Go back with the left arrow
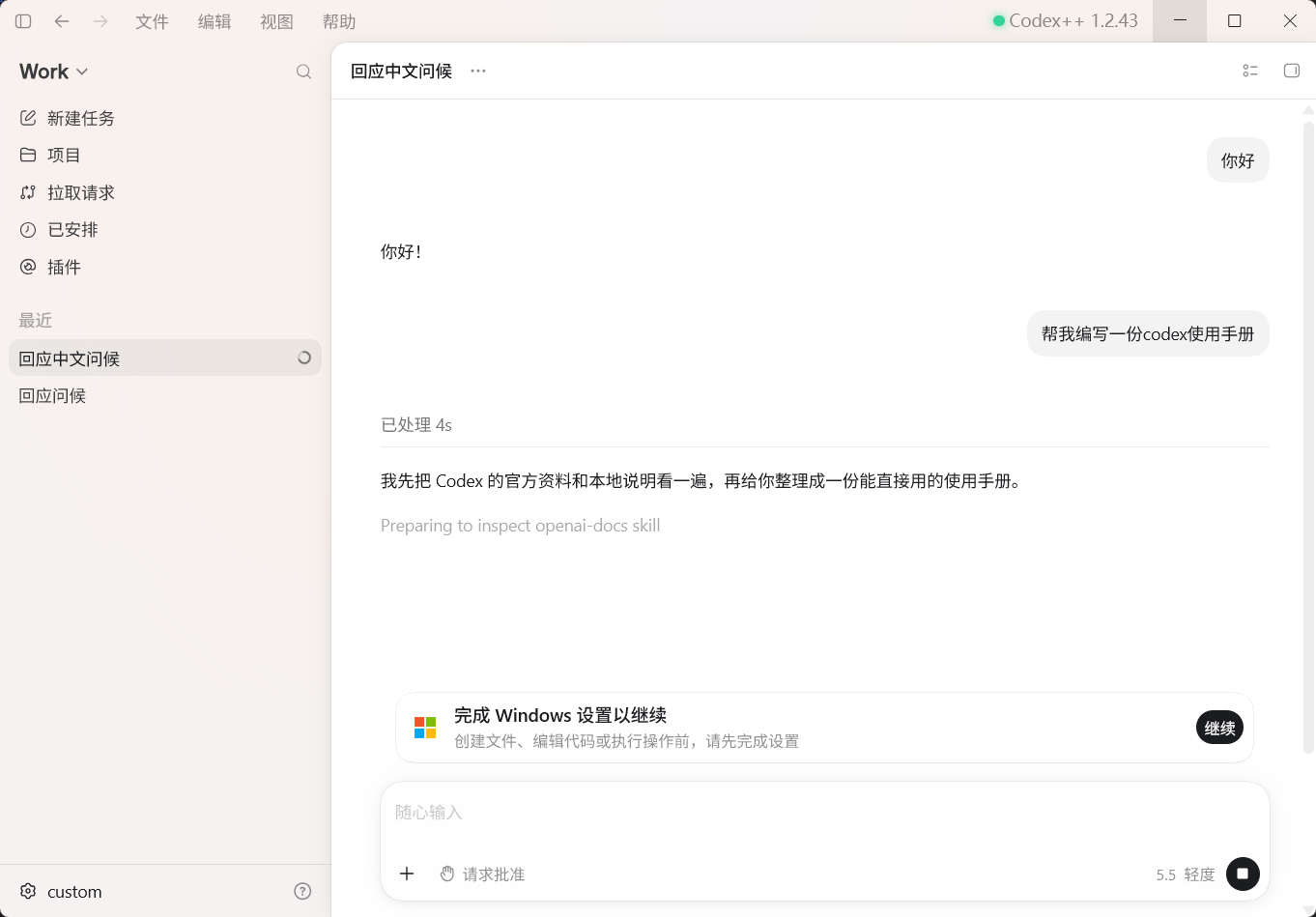Image resolution: width=1316 pixels, height=917 pixels. pos(62,21)
